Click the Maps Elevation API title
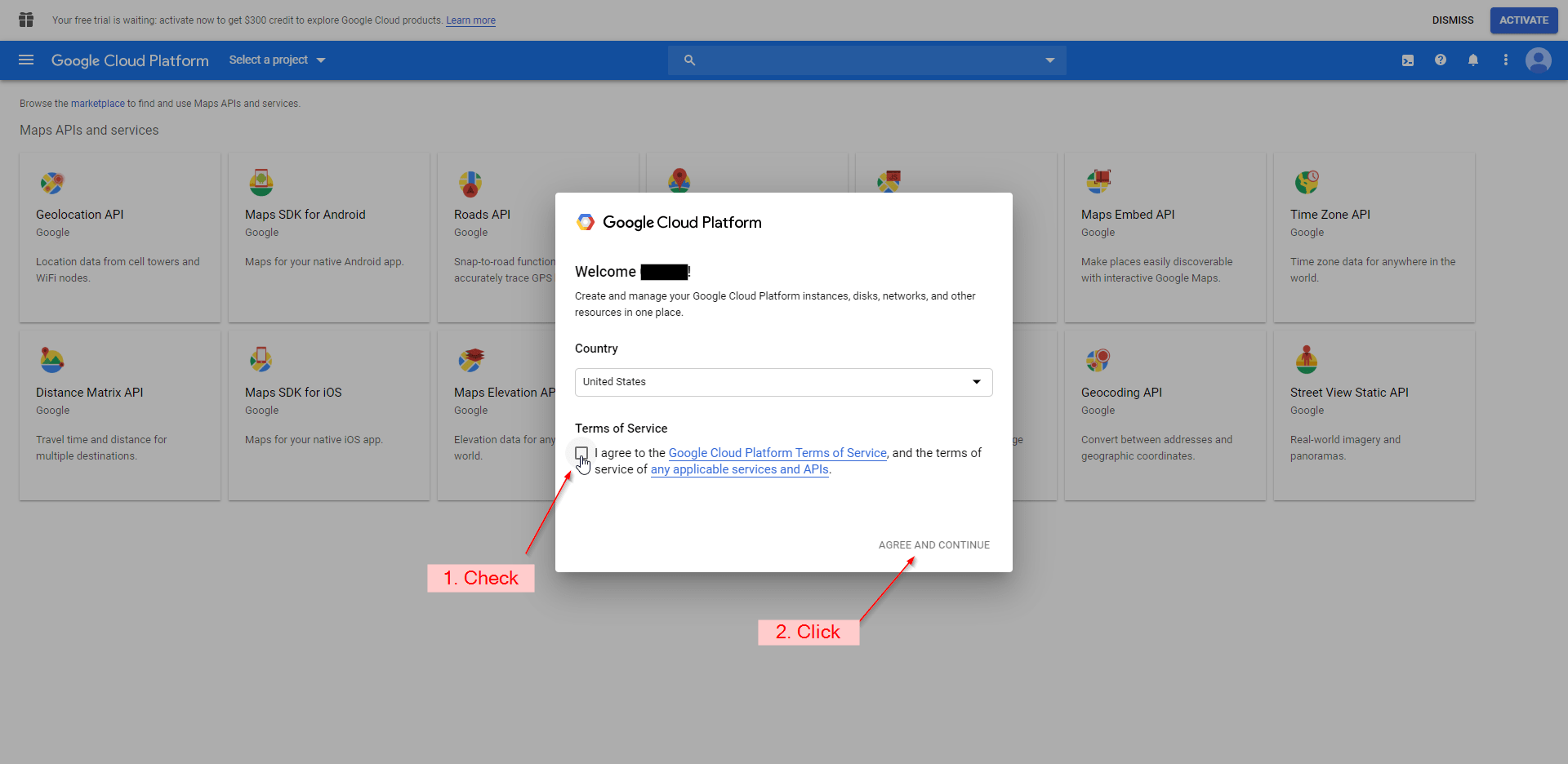This screenshot has height=764, width=1568. coord(505,393)
